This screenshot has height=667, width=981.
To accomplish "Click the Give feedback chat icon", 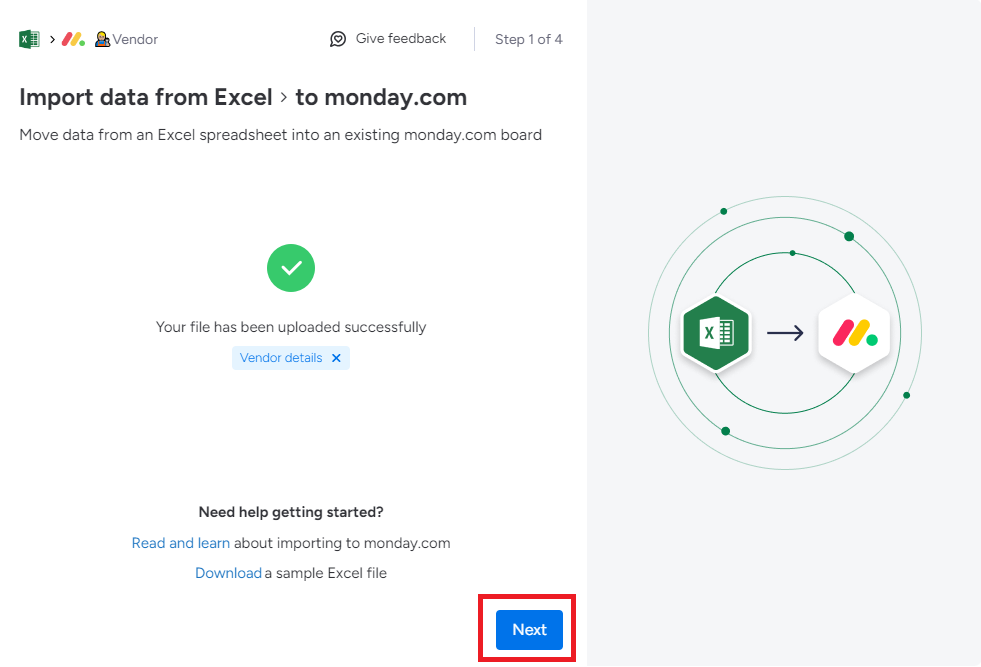I will 338,39.
